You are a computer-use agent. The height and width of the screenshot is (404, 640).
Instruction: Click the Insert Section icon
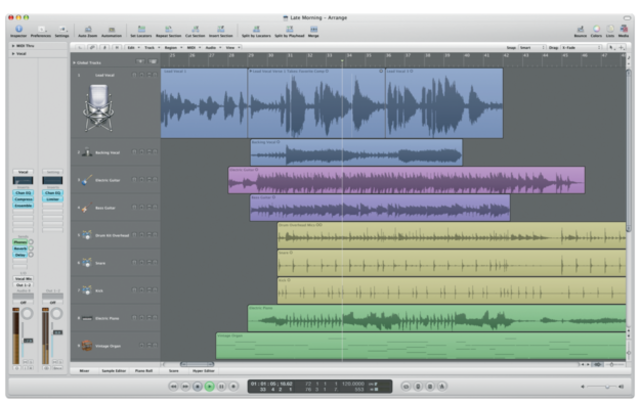[x=221, y=29]
